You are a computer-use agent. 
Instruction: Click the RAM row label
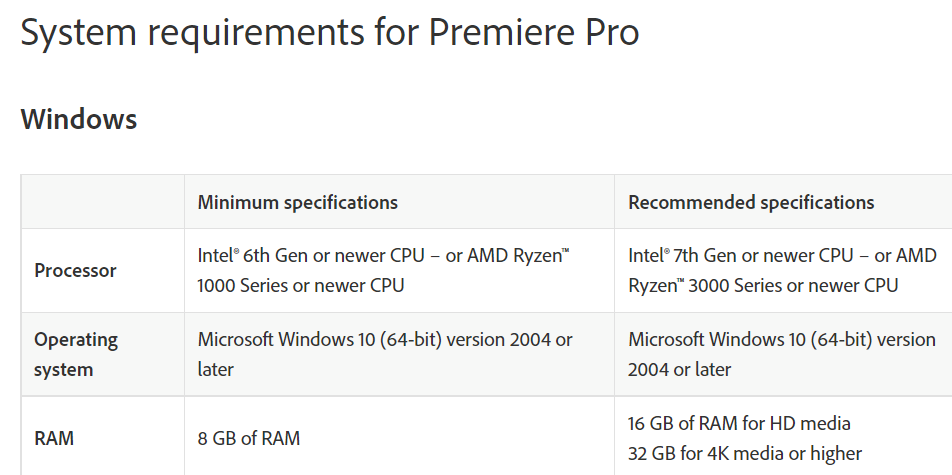click(54, 438)
